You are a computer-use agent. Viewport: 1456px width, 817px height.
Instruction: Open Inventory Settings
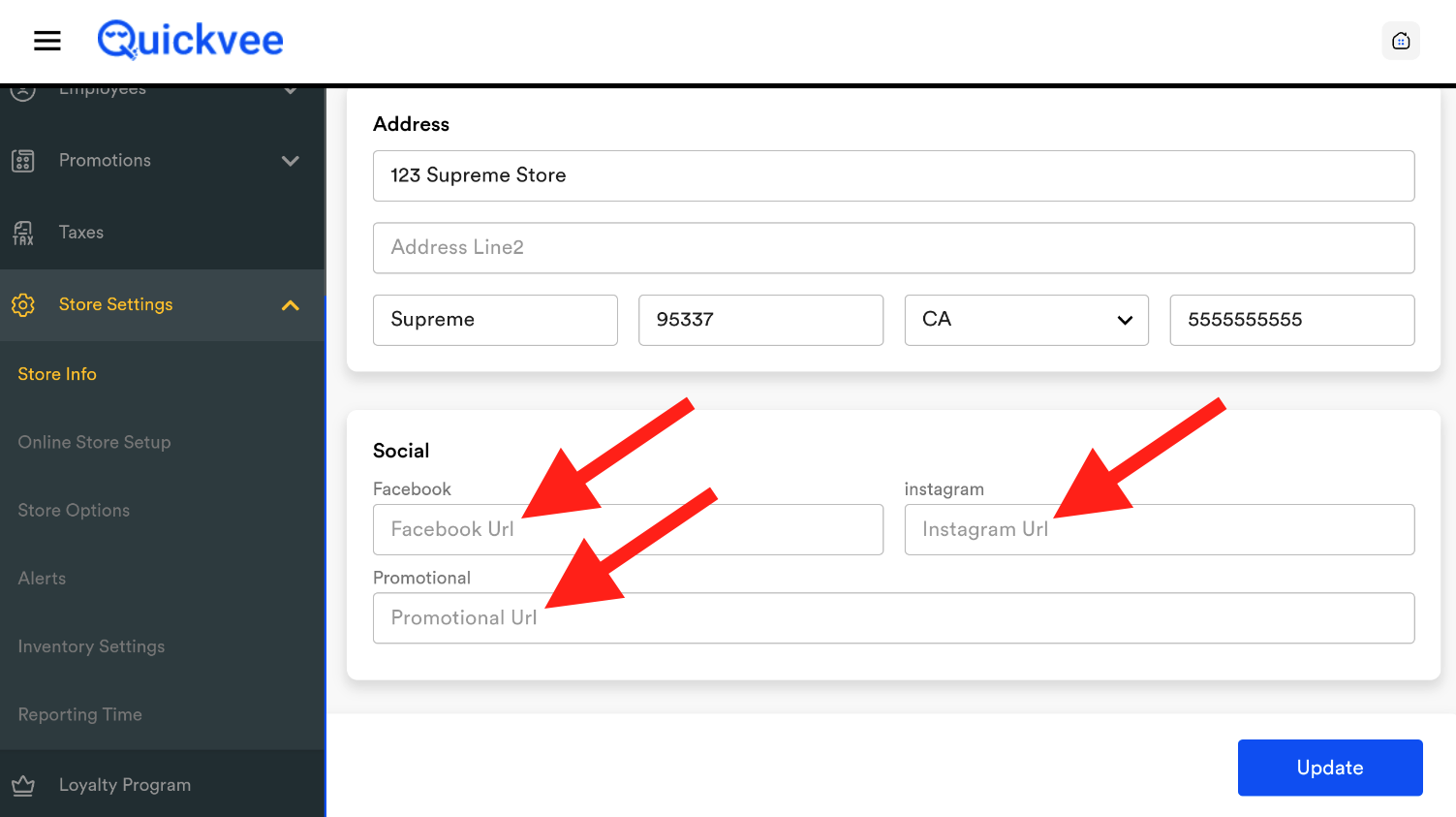coord(91,646)
